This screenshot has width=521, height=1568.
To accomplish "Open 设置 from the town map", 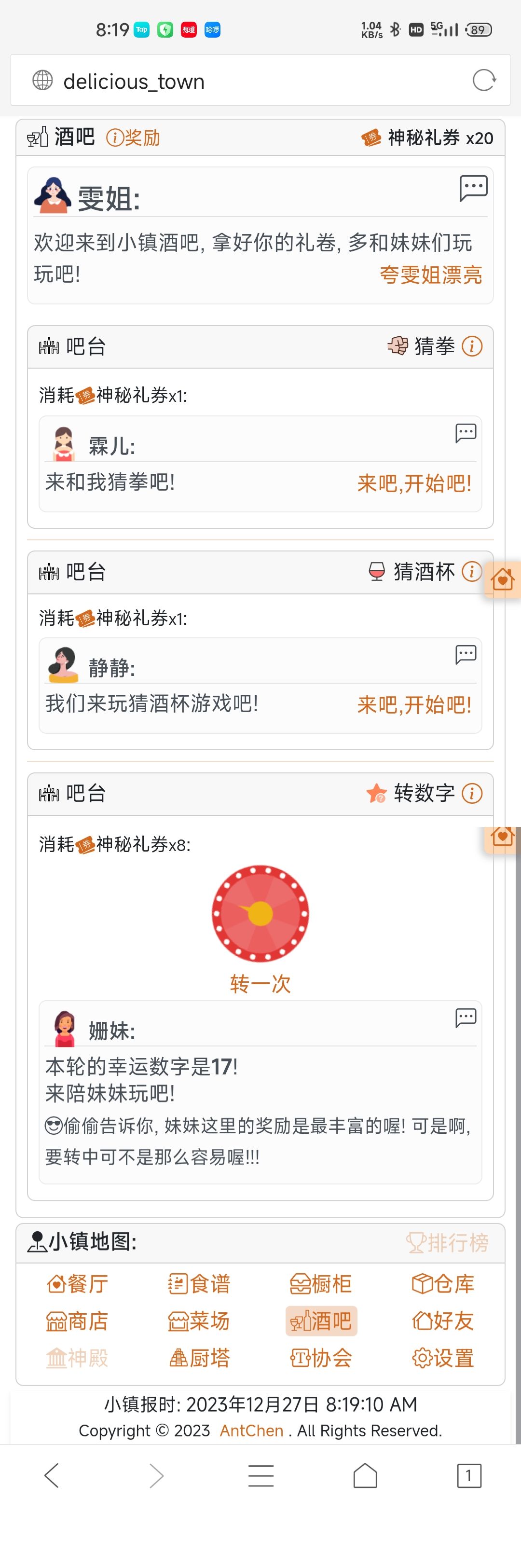I will tap(442, 1358).
